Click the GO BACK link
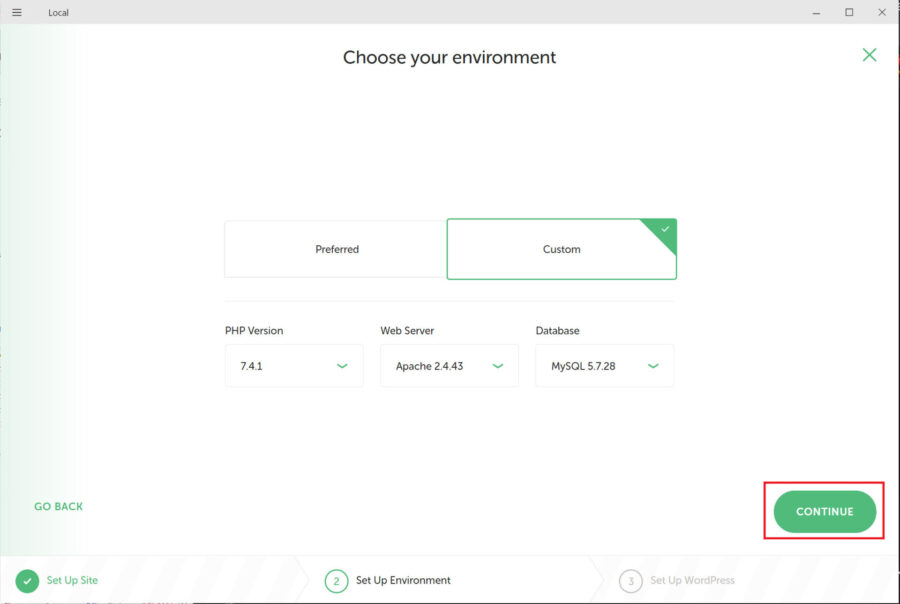 [x=59, y=506]
